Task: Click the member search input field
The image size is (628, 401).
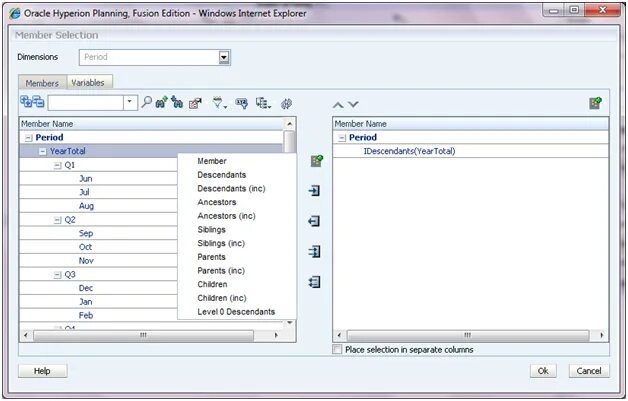Action: point(86,103)
